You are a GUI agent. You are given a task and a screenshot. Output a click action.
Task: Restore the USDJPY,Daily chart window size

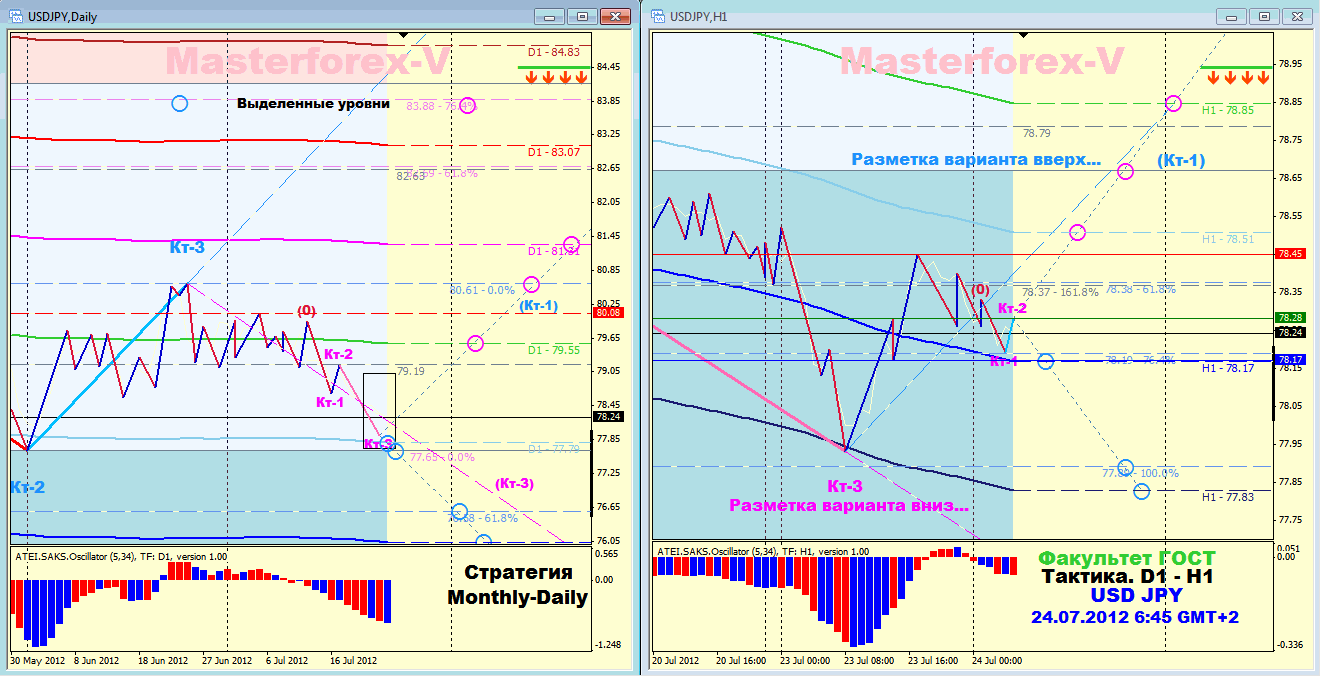pos(580,16)
